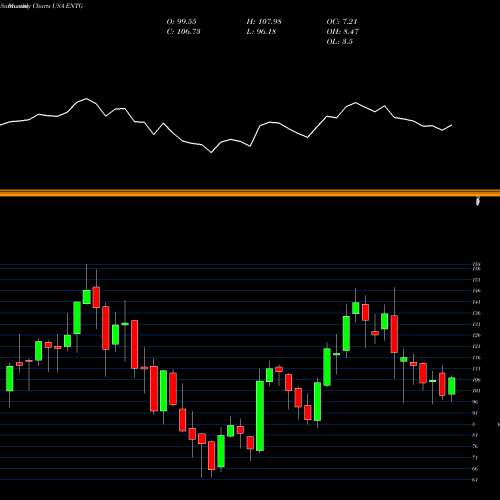The width and height of the screenshot is (500, 500).
Task: Click the 106 price axis label
Action: pyautogui.click(x=476, y=380)
